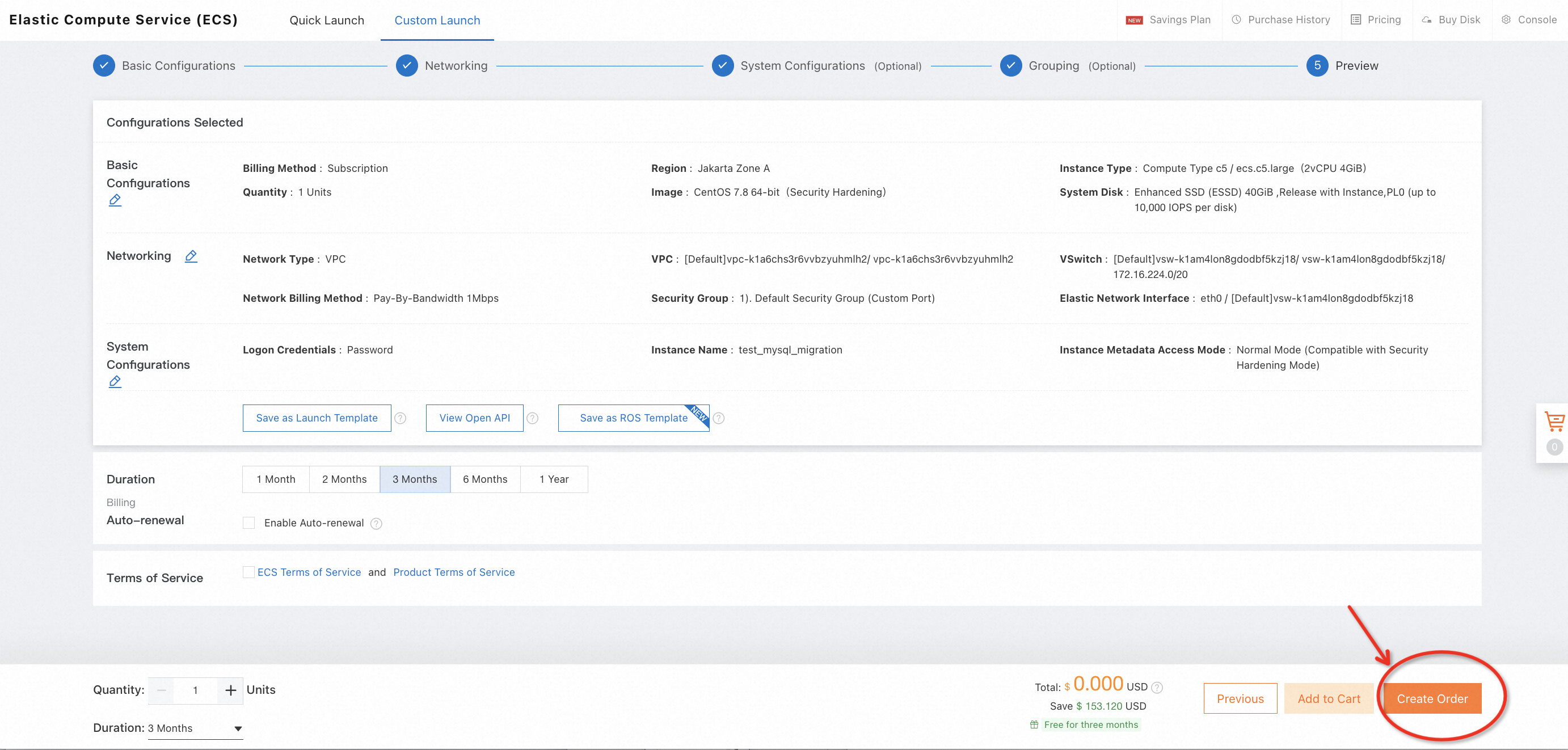The image size is (1568, 750).
Task: Click the NEW badge on Savings Plan
Action: pos(1134,20)
